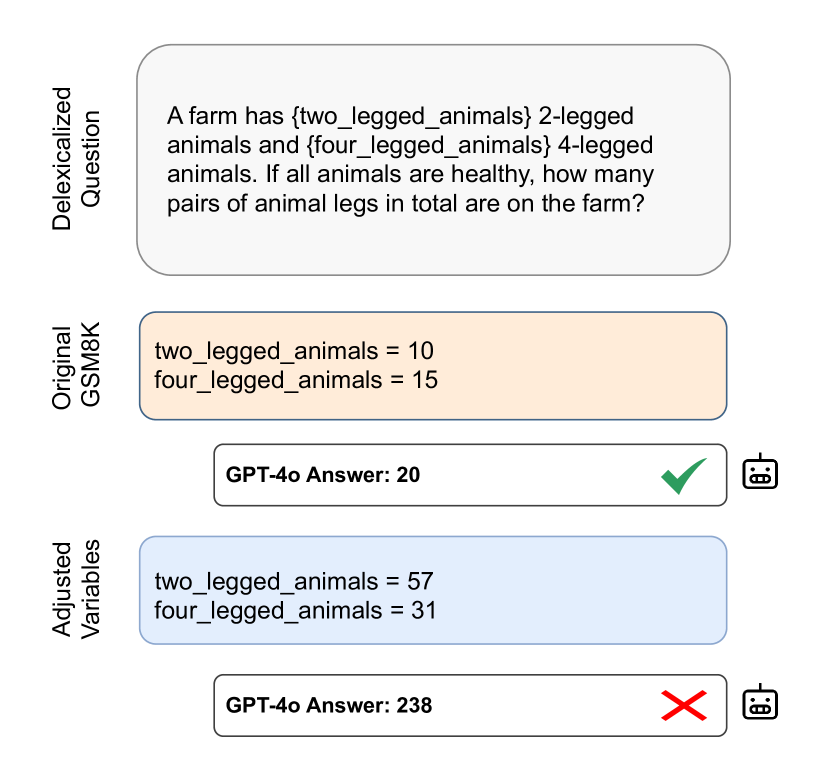
Task: Select the "GPT-4o Answer: 20" text
Action: point(323,475)
